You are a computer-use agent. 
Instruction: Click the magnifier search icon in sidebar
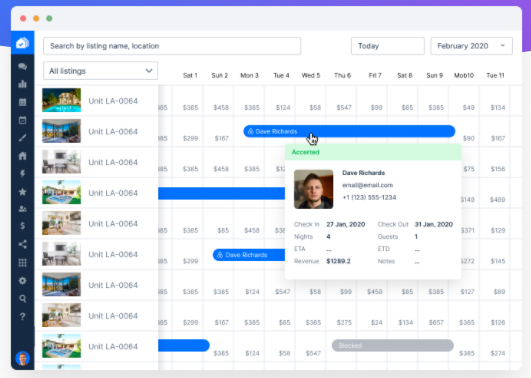(22, 298)
